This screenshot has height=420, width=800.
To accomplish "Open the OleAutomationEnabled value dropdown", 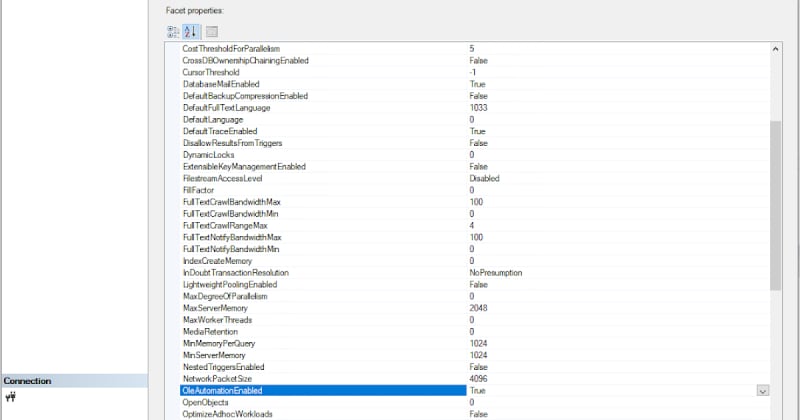I will click(x=762, y=391).
